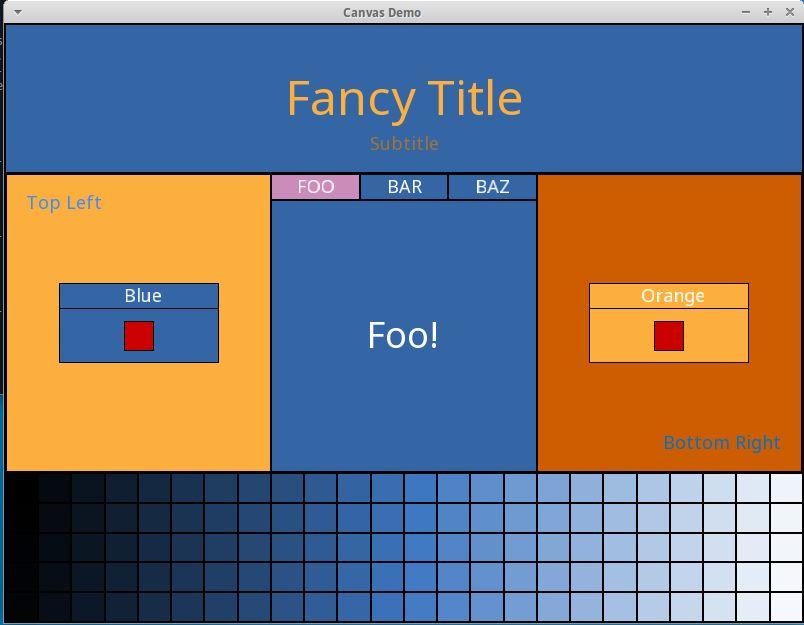
Task: Pick the black swatch in top-left grid corner
Action: (22, 488)
